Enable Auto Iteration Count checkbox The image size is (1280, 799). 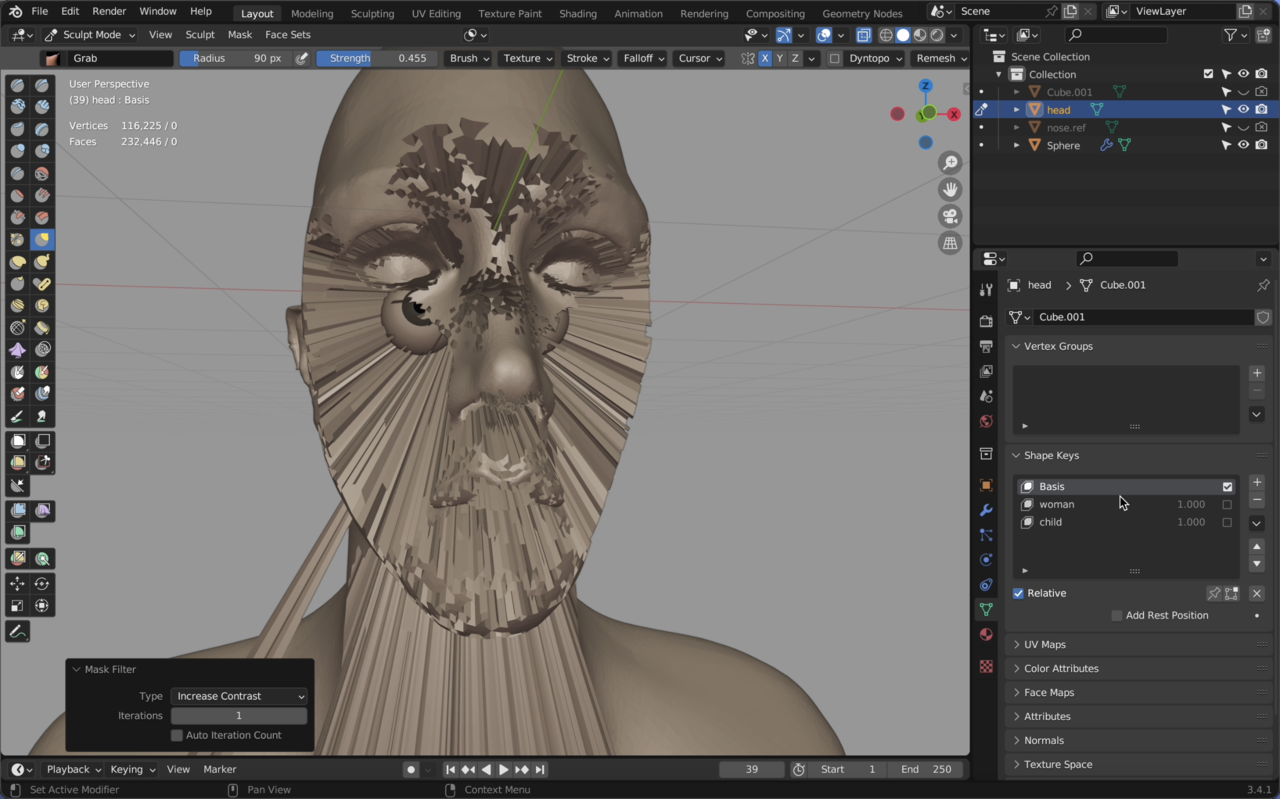[177, 735]
